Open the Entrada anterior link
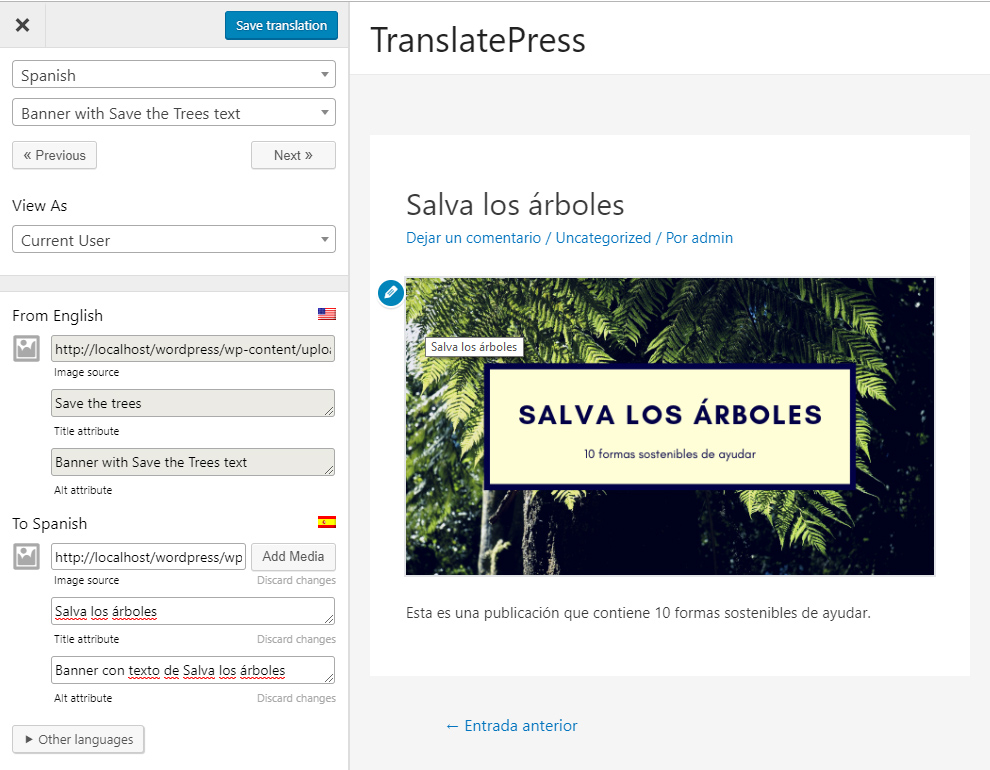 (x=511, y=726)
